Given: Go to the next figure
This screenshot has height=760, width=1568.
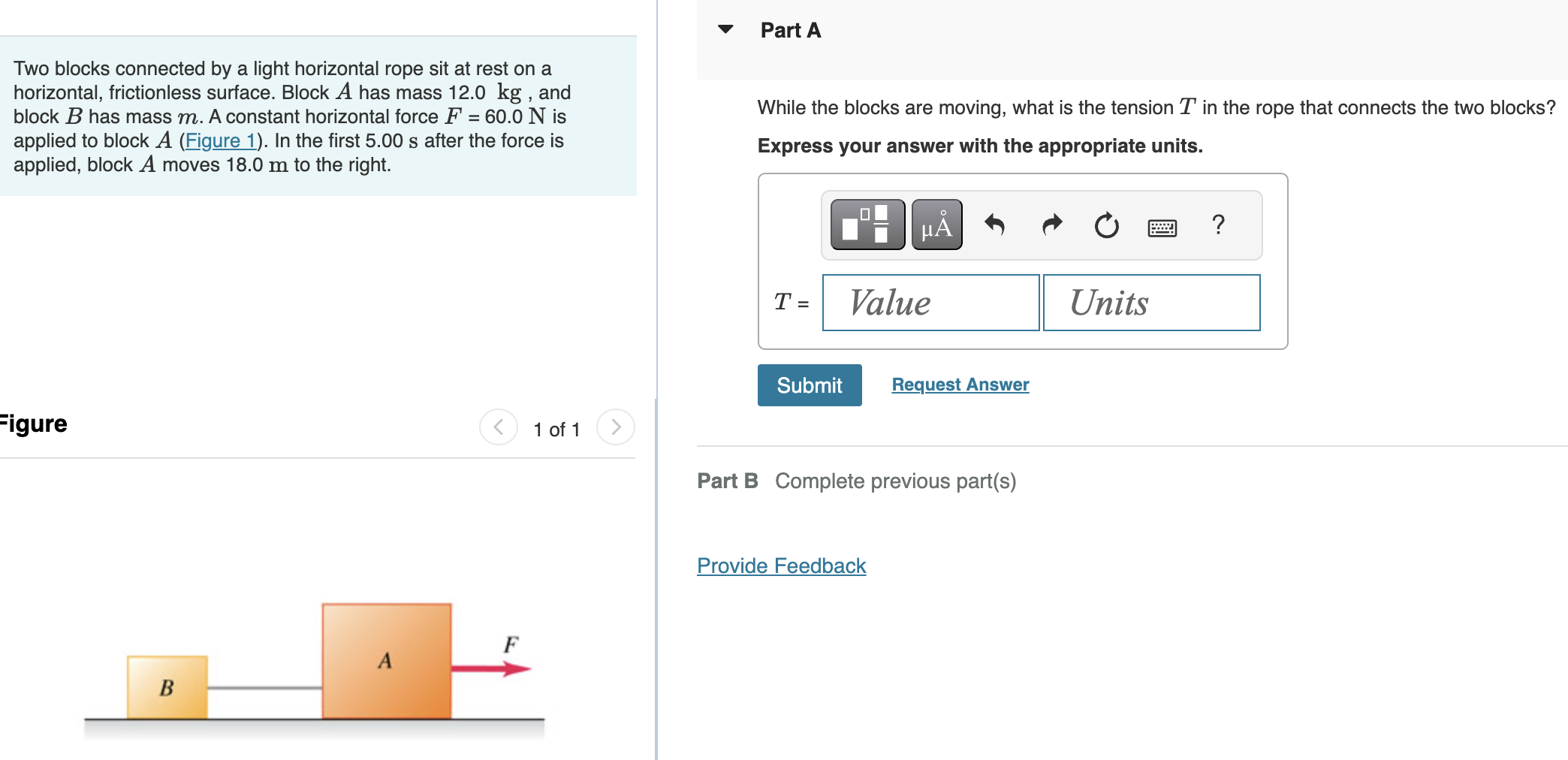Looking at the screenshot, I should [x=616, y=427].
